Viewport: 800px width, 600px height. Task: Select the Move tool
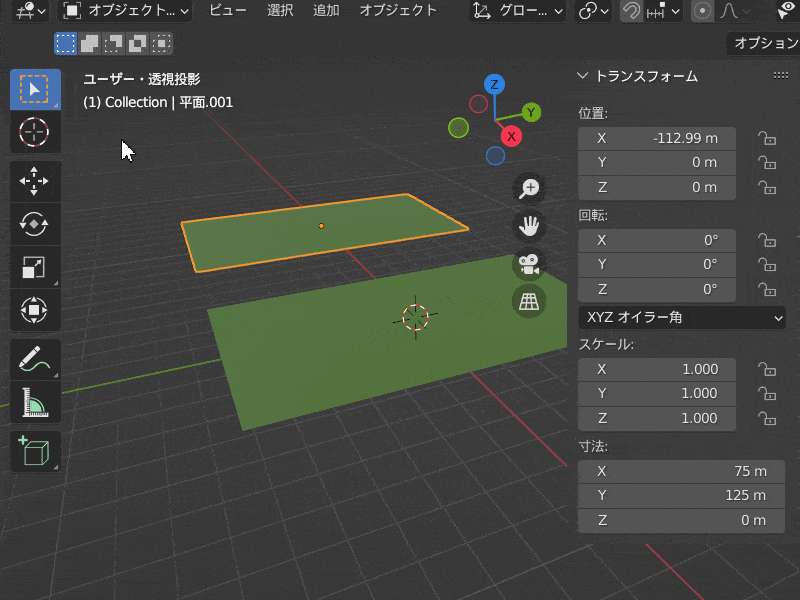tap(35, 182)
